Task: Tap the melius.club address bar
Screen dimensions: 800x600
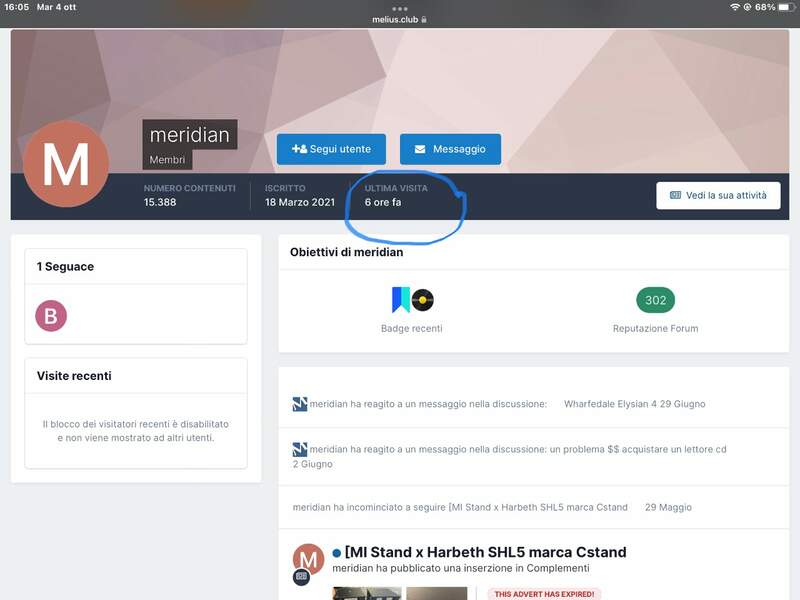Action: tap(400, 18)
